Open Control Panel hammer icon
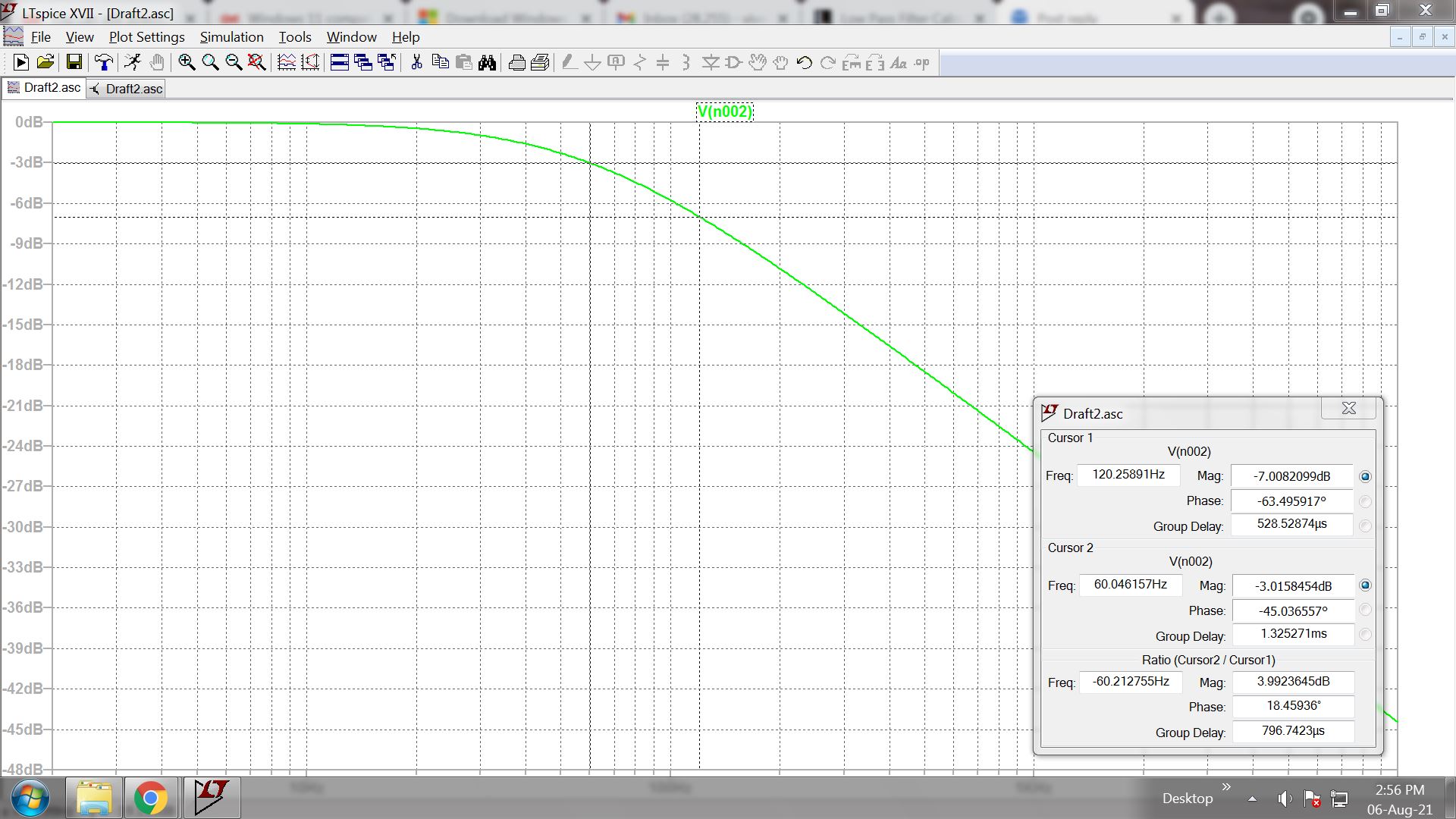This screenshot has height=819, width=1456. [x=103, y=63]
